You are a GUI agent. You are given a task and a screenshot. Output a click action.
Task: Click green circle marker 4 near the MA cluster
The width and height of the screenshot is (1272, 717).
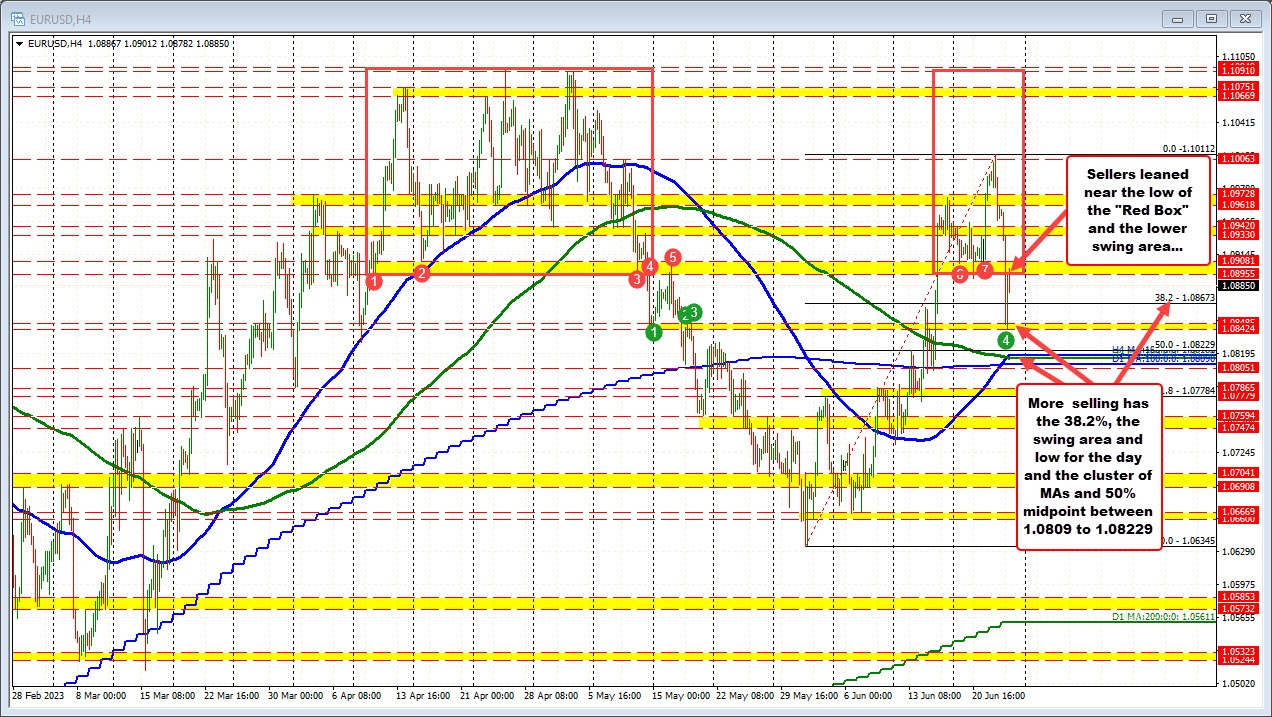1005,340
